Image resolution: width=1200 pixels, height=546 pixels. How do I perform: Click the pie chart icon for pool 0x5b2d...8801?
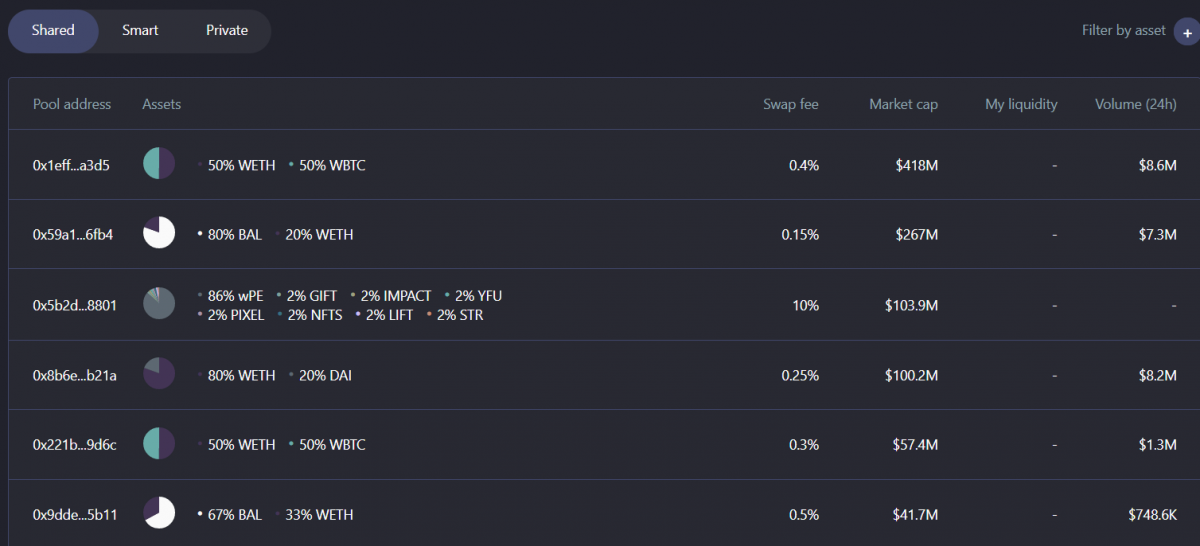(159, 304)
